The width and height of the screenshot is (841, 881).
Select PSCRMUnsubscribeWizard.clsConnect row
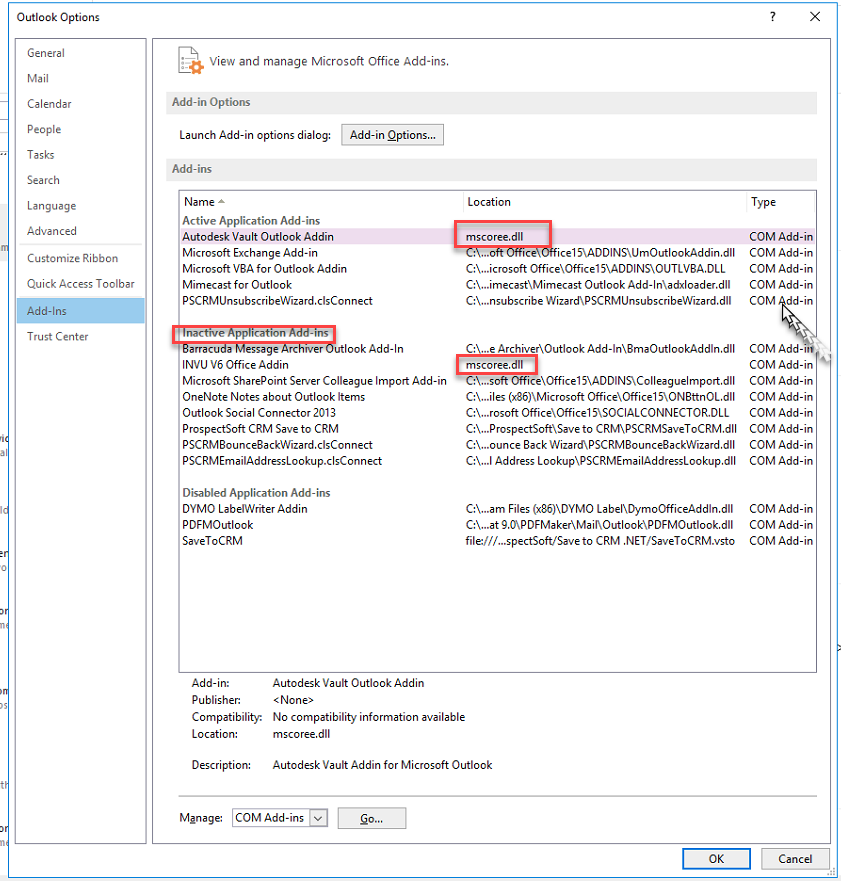[497, 301]
